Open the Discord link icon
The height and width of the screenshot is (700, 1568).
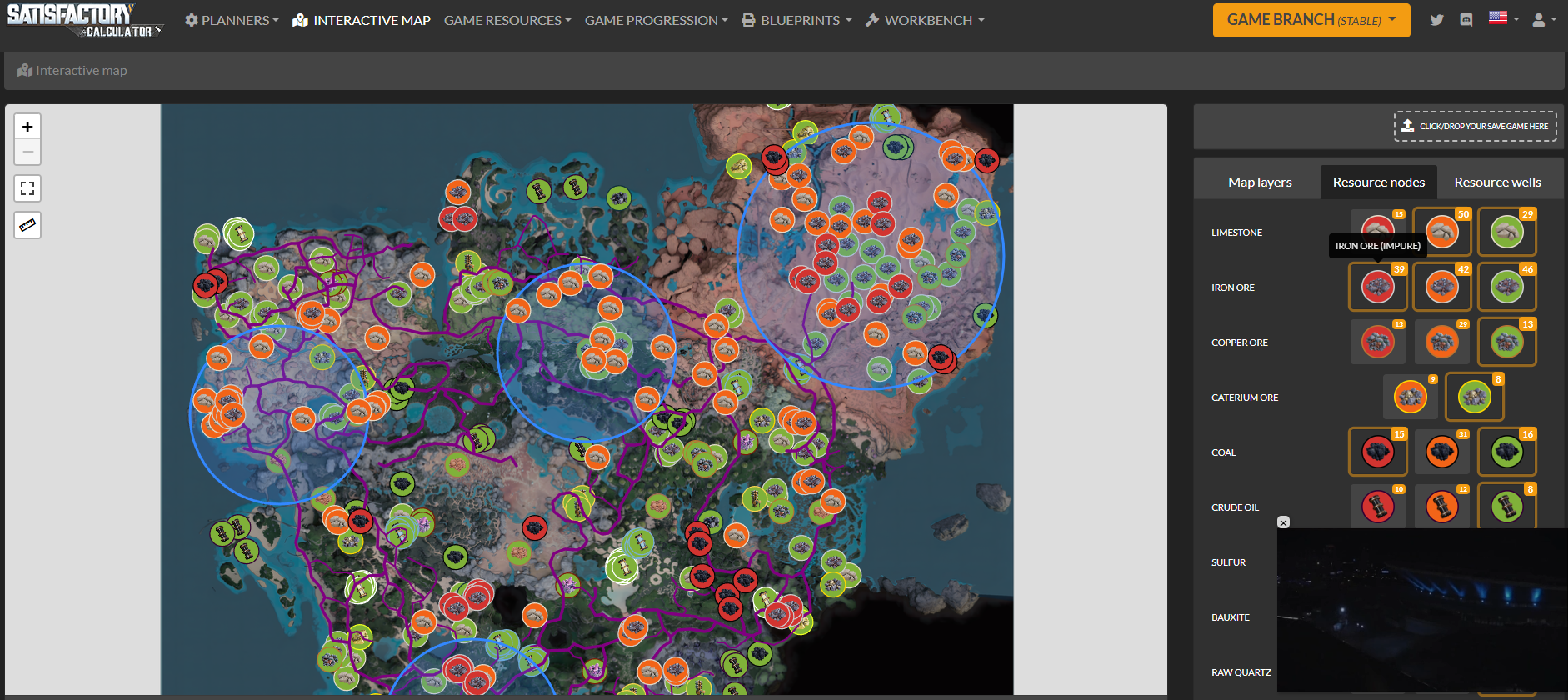(x=1466, y=20)
